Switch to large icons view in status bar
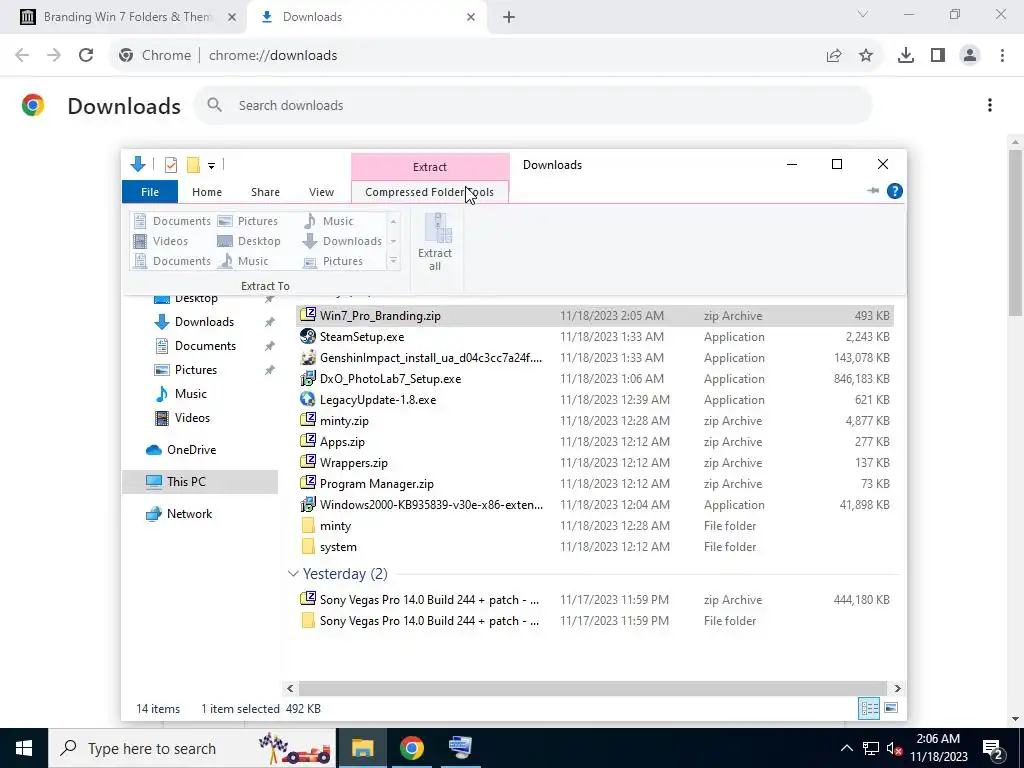This screenshot has width=1024, height=768. pyautogui.click(x=891, y=708)
